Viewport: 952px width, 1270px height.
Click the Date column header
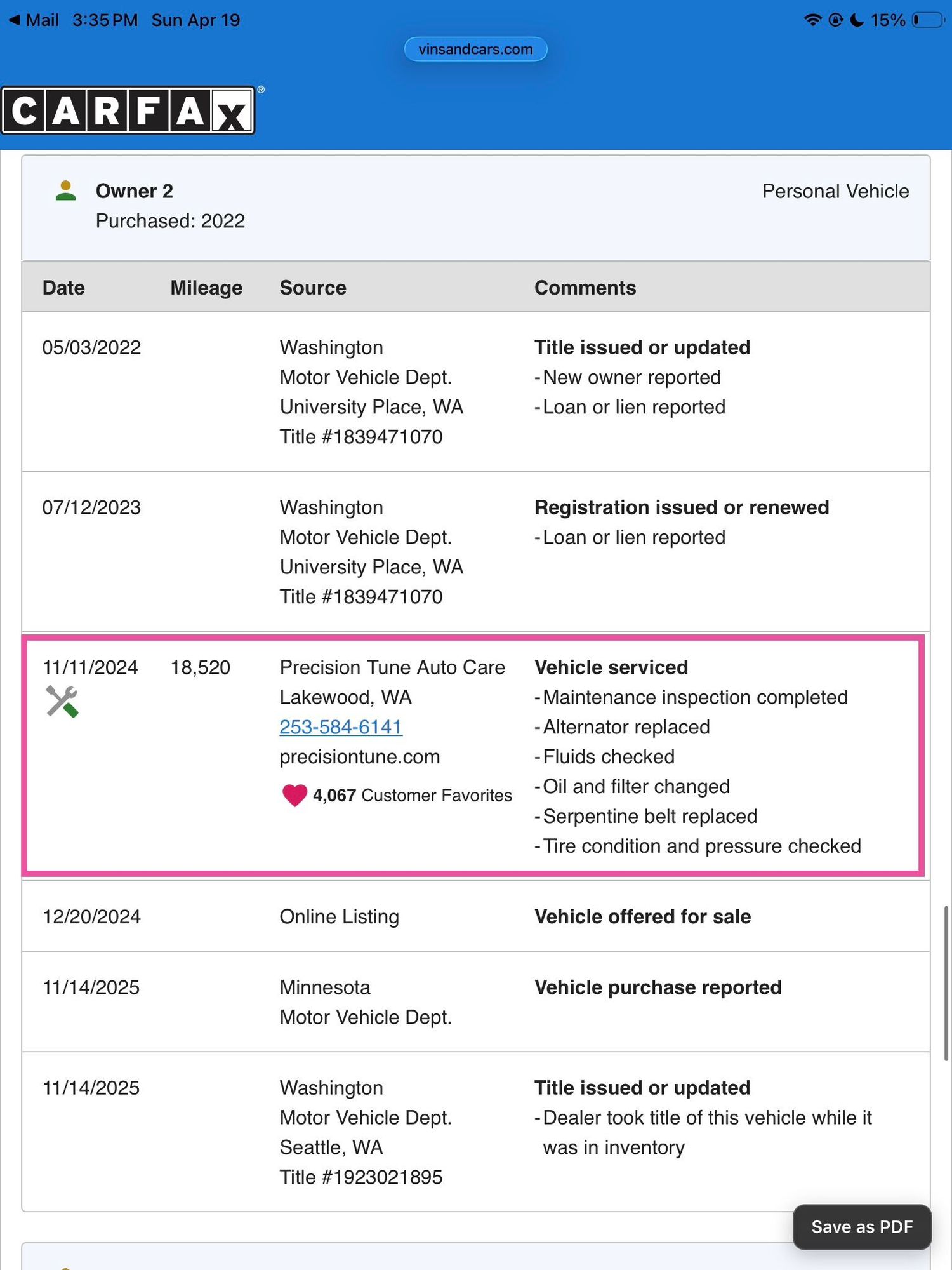pyautogui.click(x=63, y=288)
